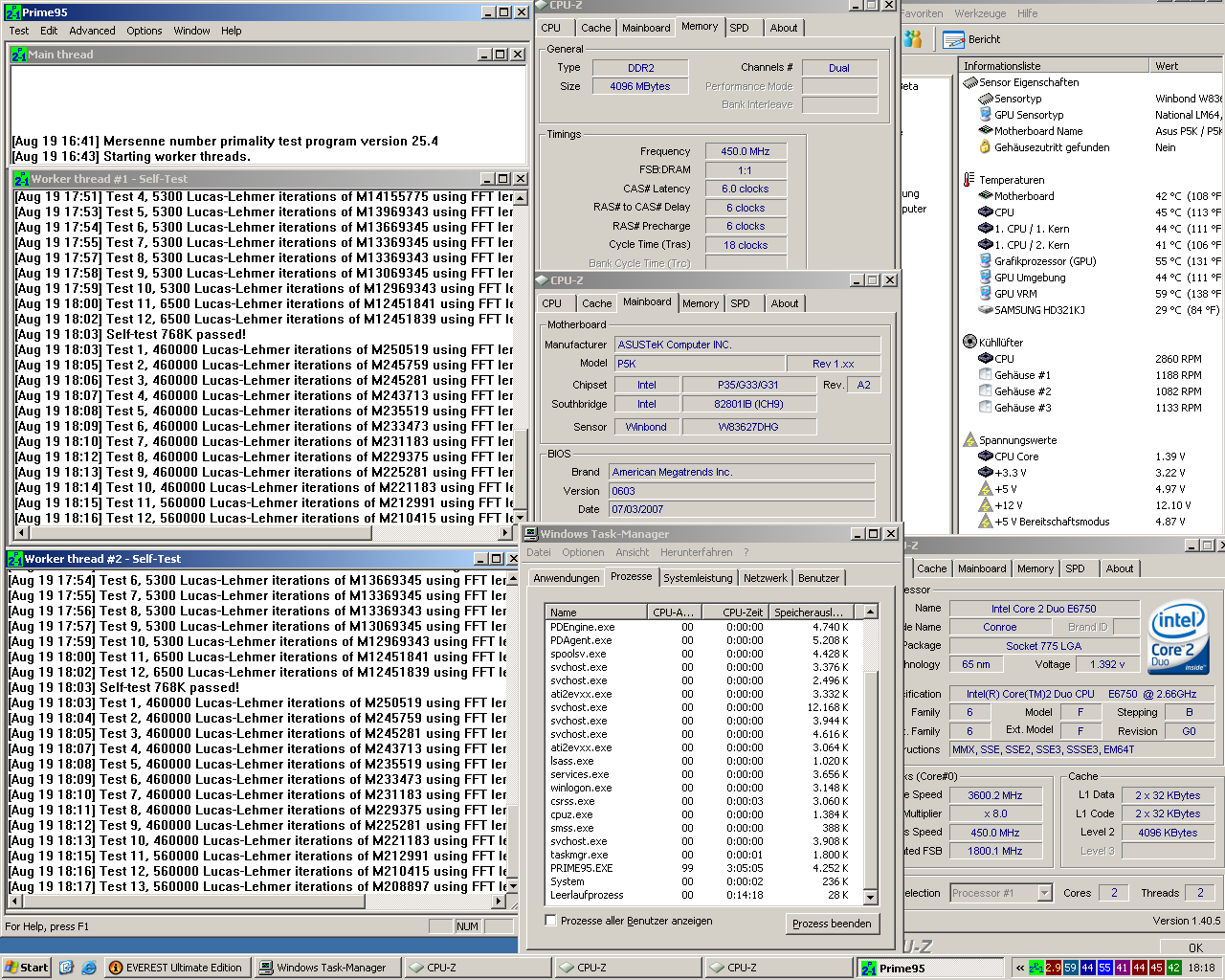Click the EVEREST Bericht report icon

pyautogui.click(x=953, y=39)
